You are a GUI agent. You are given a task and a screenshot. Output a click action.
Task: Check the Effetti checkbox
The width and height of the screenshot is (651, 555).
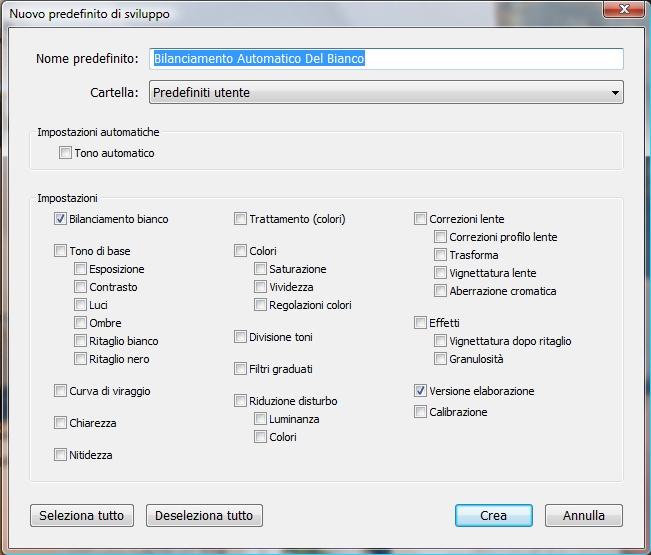point(420,323)
